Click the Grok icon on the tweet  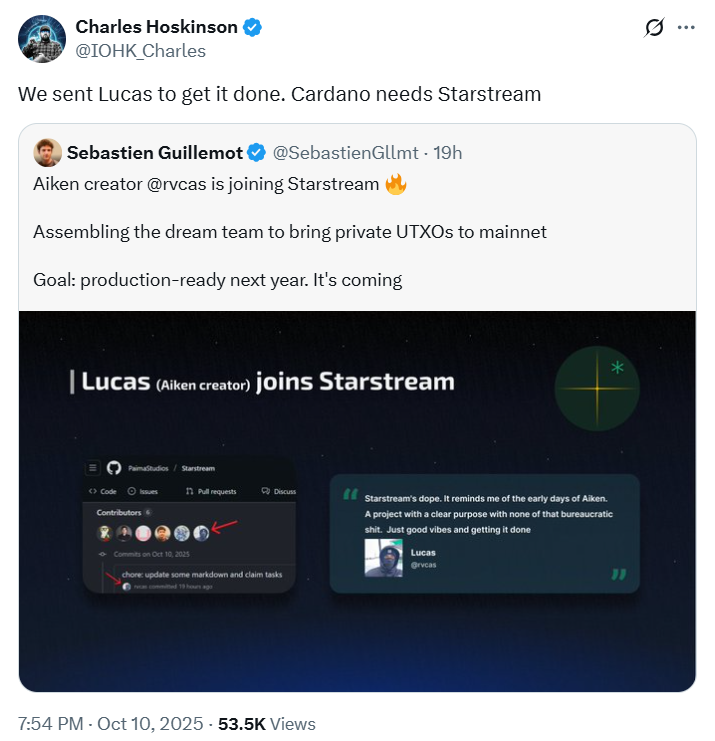[x=653, y=28]
